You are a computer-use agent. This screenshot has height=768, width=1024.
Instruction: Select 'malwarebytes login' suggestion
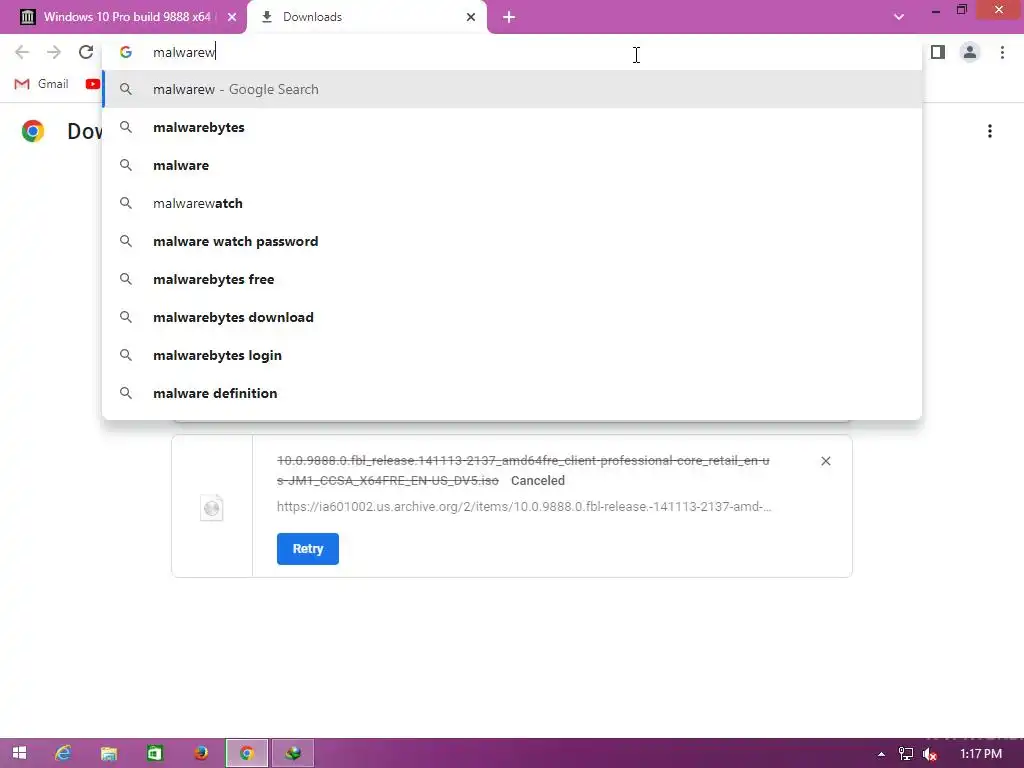(x=512, y=355)
